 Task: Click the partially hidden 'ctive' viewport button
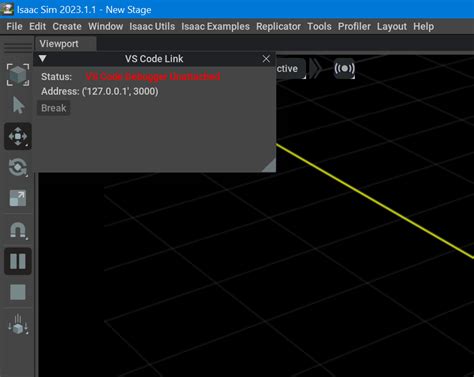tap(290, 69)
